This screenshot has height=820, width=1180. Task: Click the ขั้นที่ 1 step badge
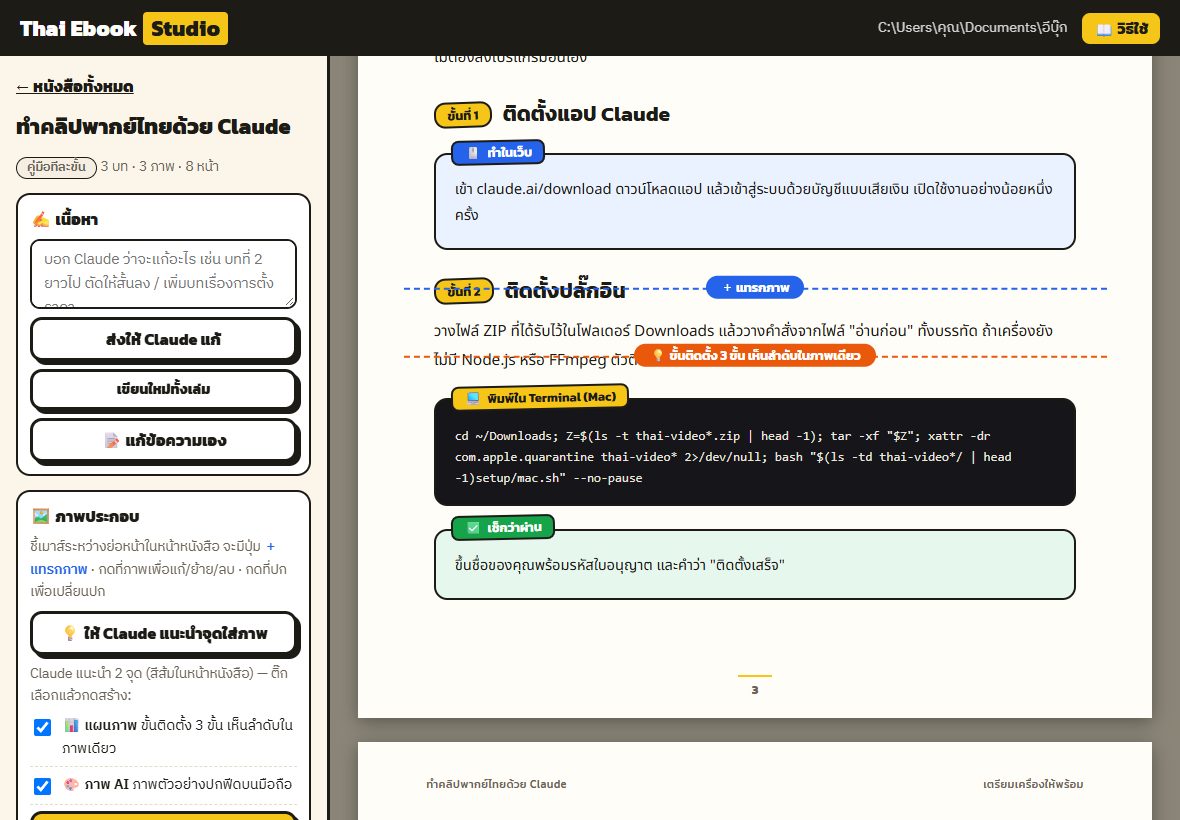pyautogui.click(x=463, y=115)
